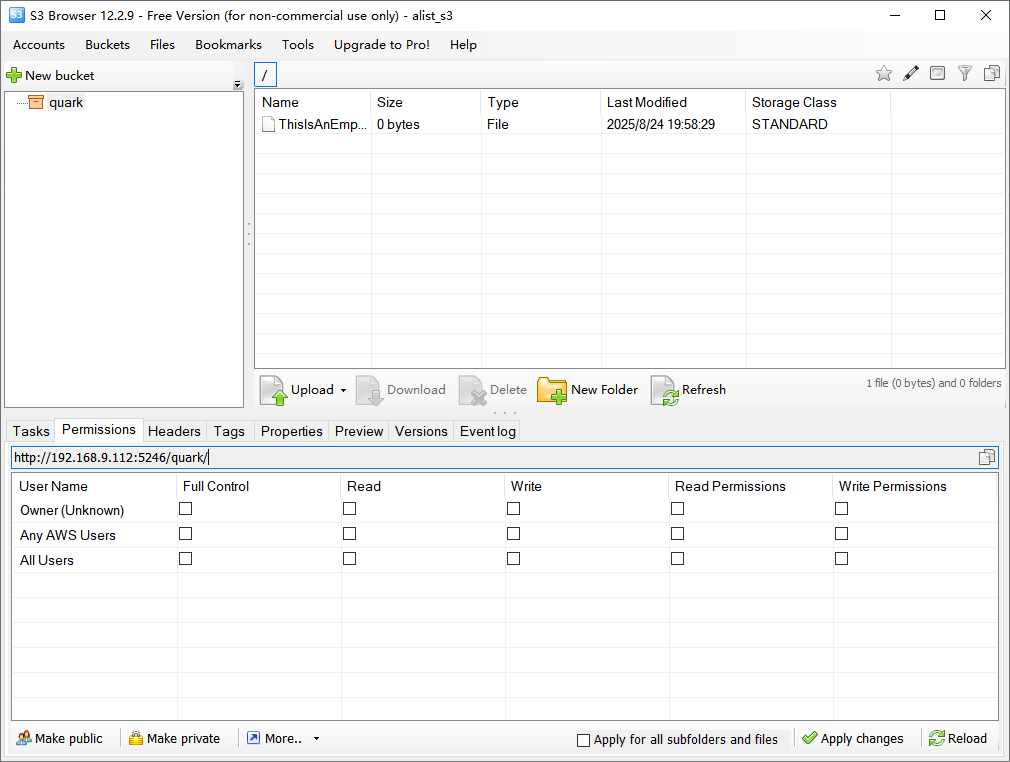Sort files by Type column header

pos(540,102)
